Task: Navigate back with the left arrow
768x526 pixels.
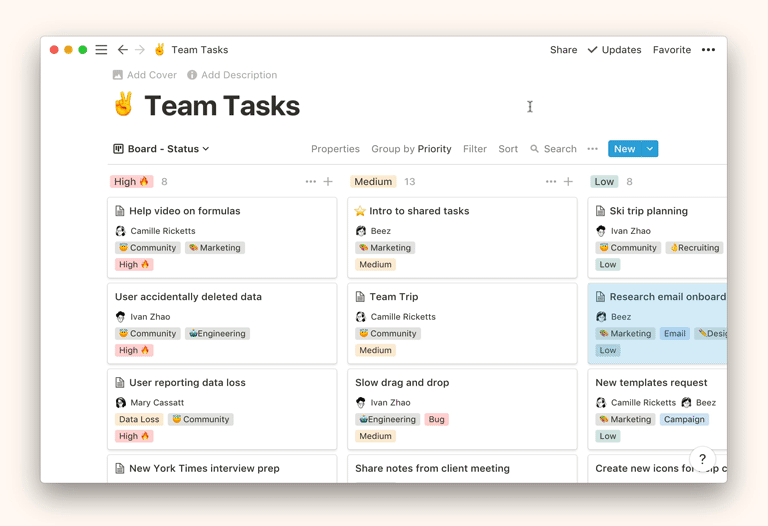Action: tap(122, 50)
